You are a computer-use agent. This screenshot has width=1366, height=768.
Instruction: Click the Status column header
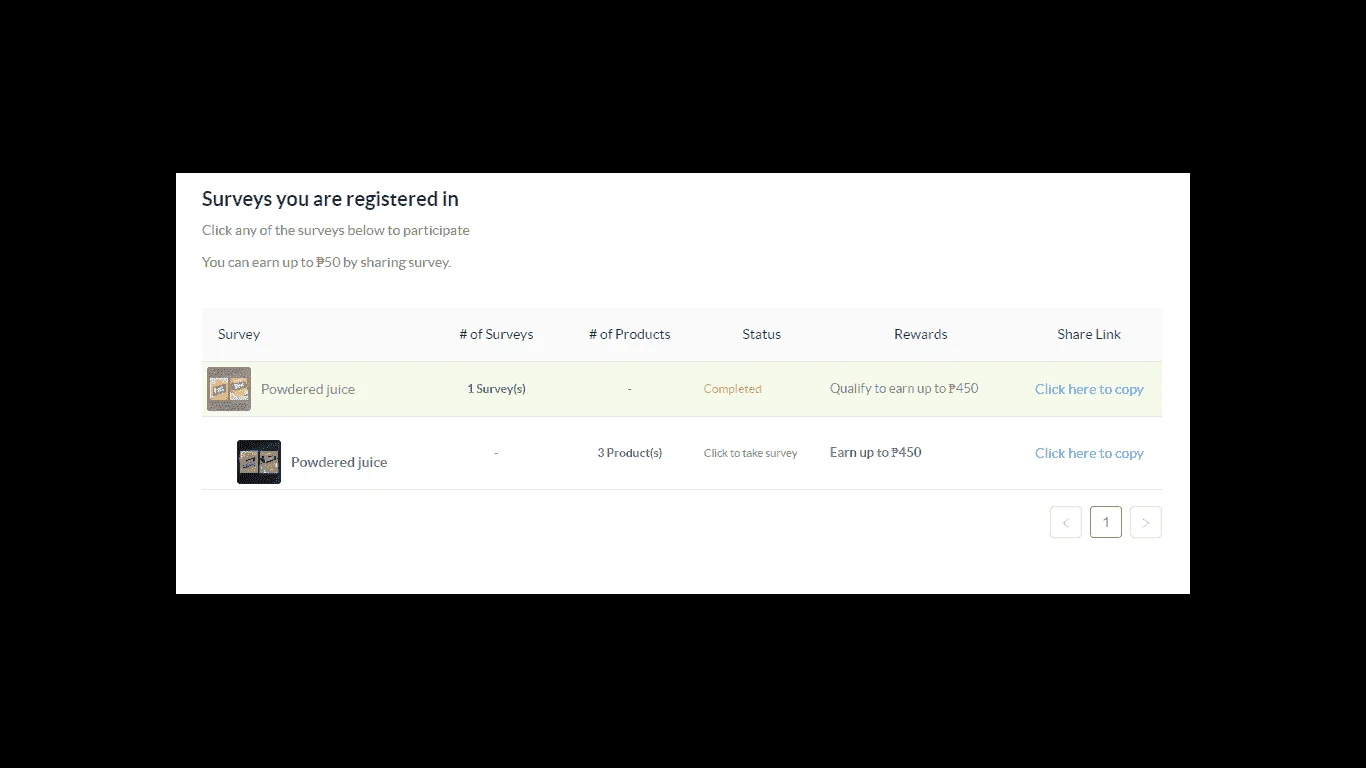[761, 334]
